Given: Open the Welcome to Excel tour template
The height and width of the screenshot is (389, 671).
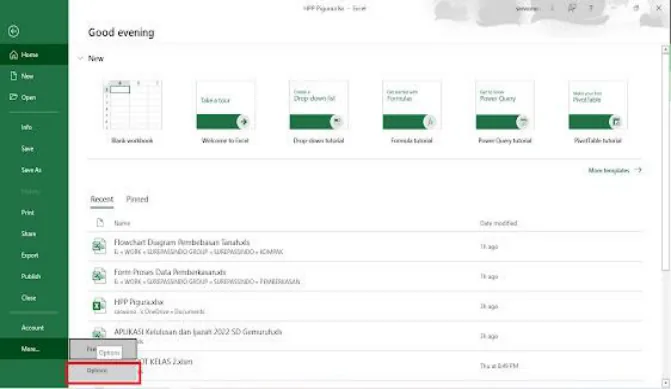Looking at the screenshot, I should (x=225, y=111).
